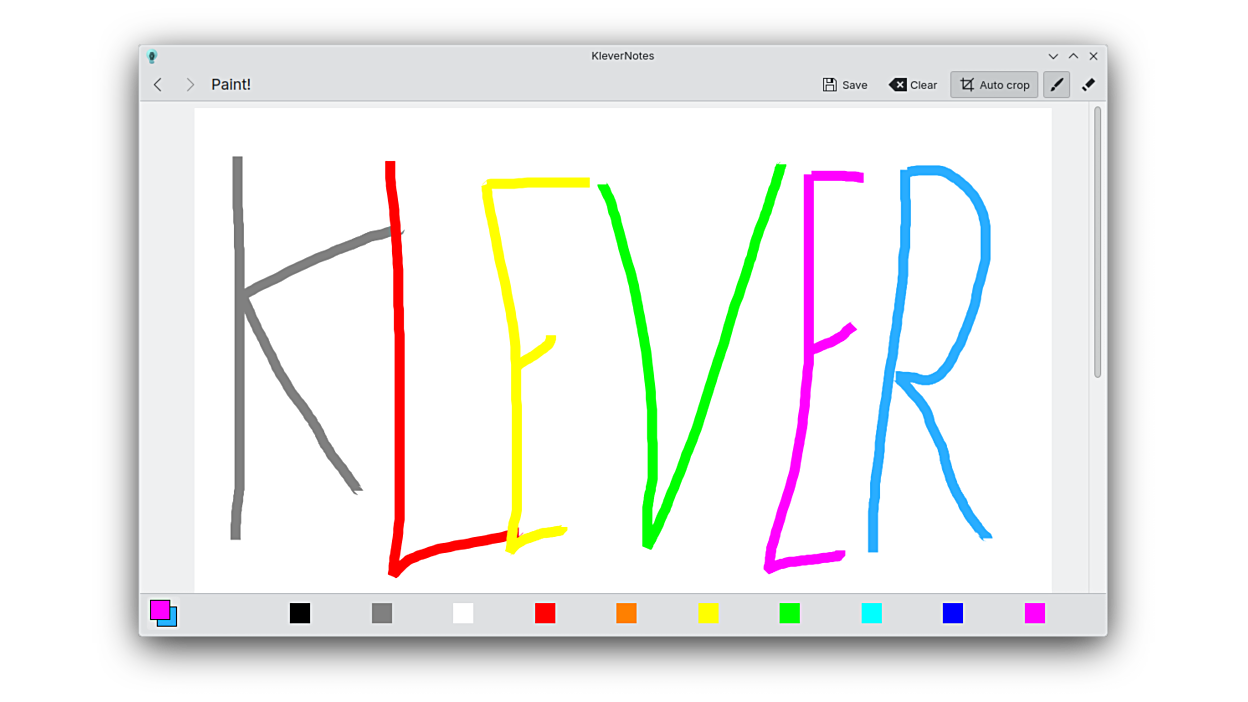Select the cyan color swatch

[872, 613]
